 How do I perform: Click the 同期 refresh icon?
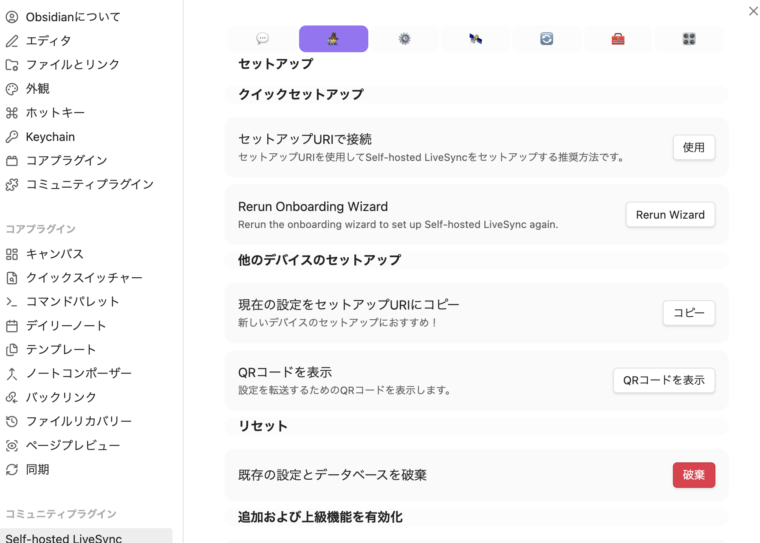(x=12, y=469)
